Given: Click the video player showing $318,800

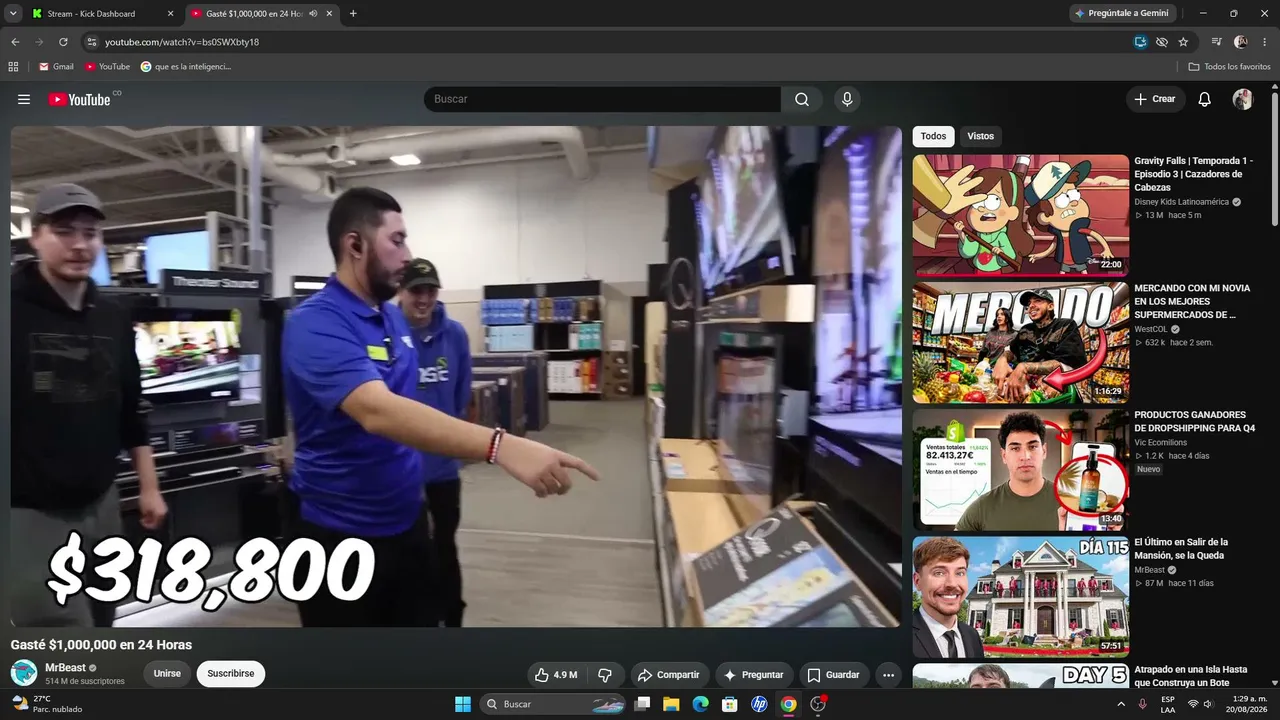Looking at the screenshot, I should point(456,376).
